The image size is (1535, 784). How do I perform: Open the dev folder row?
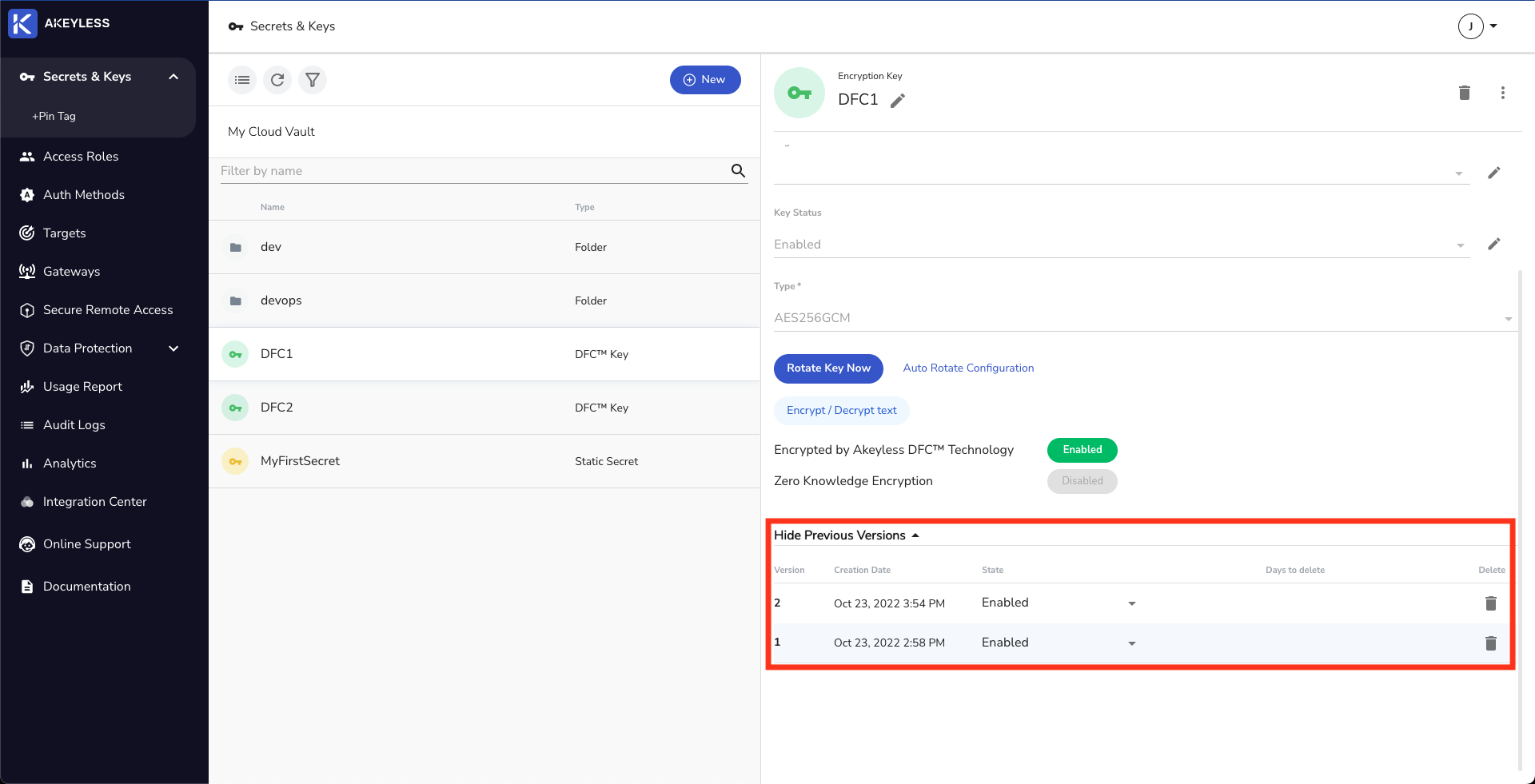[484, 248]
